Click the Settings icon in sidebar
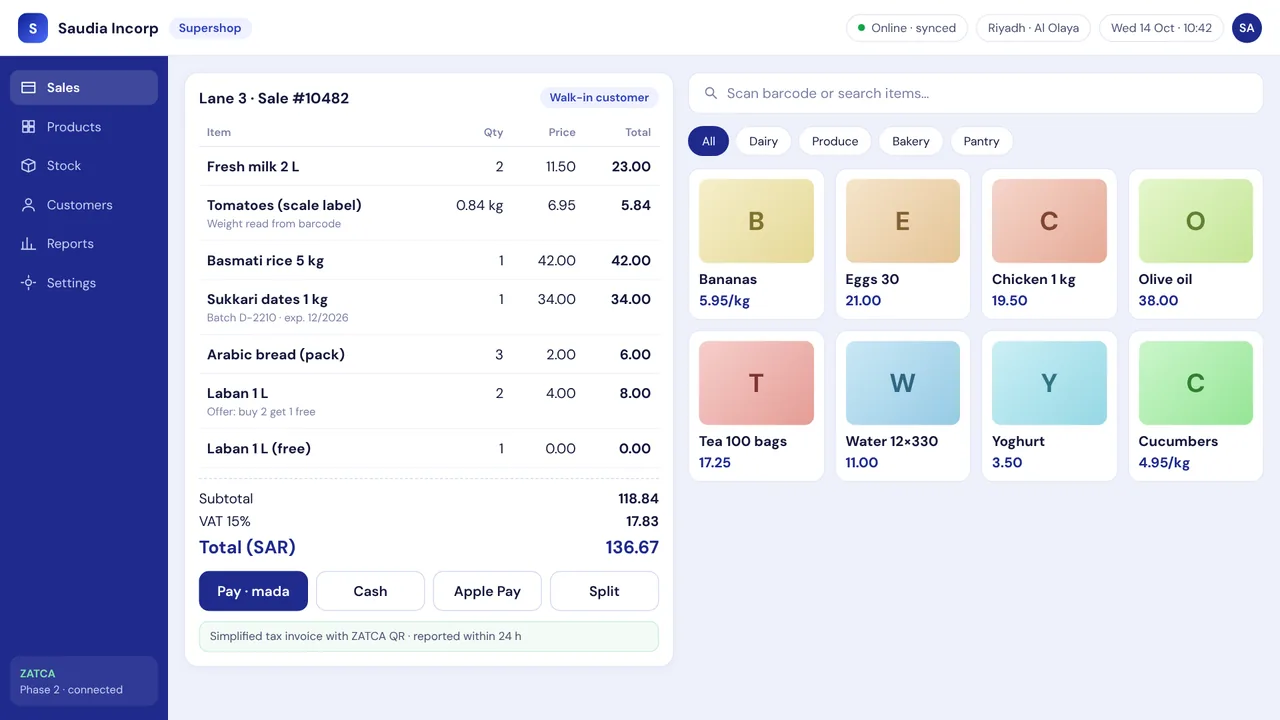Viewport: 1280px width, 720px height. [29, 283]
